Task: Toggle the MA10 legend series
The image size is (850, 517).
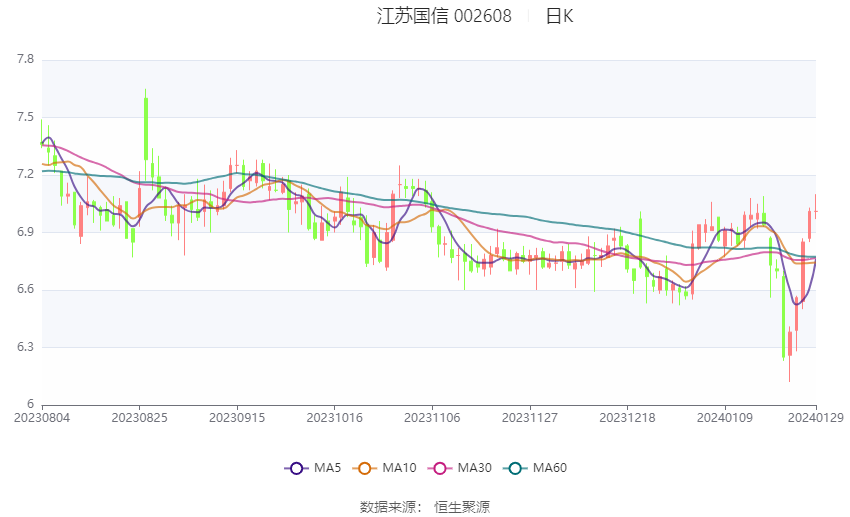Action: point(384,468)
